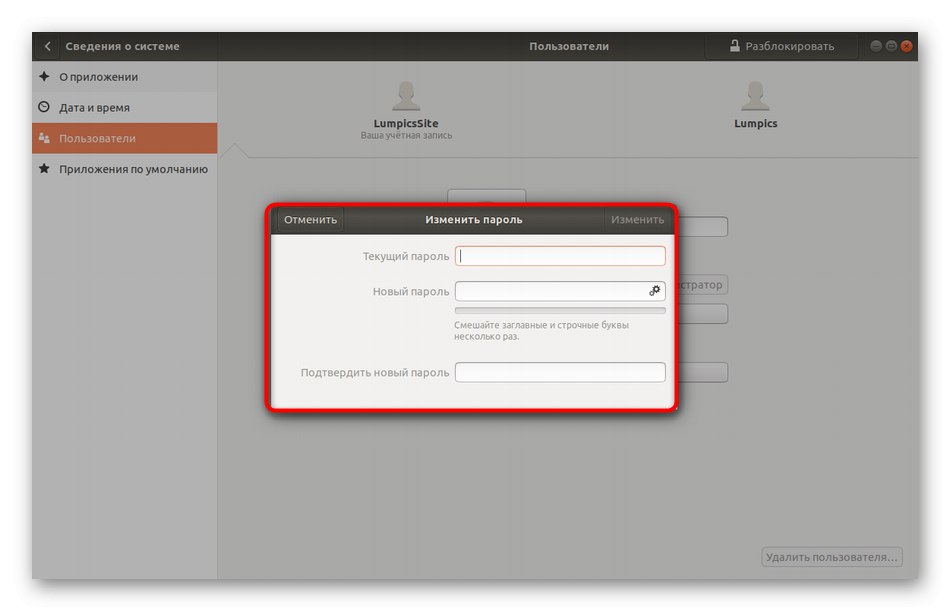Viewport: 950px width, 611px height.
Task: Click the window maximize button
Action: [891, 46]
